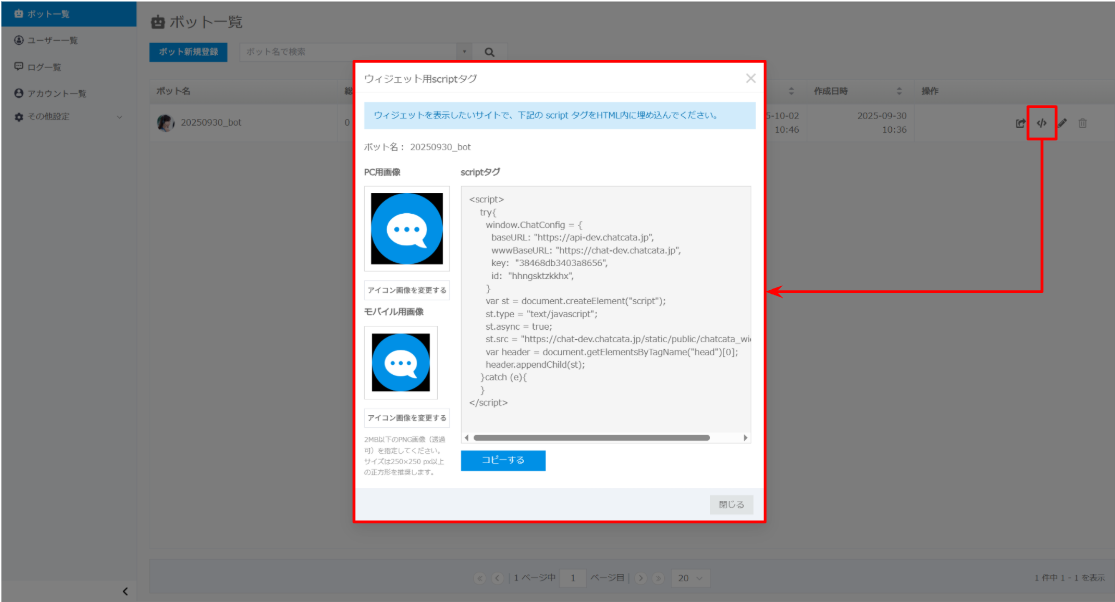
Task: Open the search field dropdown arrow
Action: [x=465, y=51]
